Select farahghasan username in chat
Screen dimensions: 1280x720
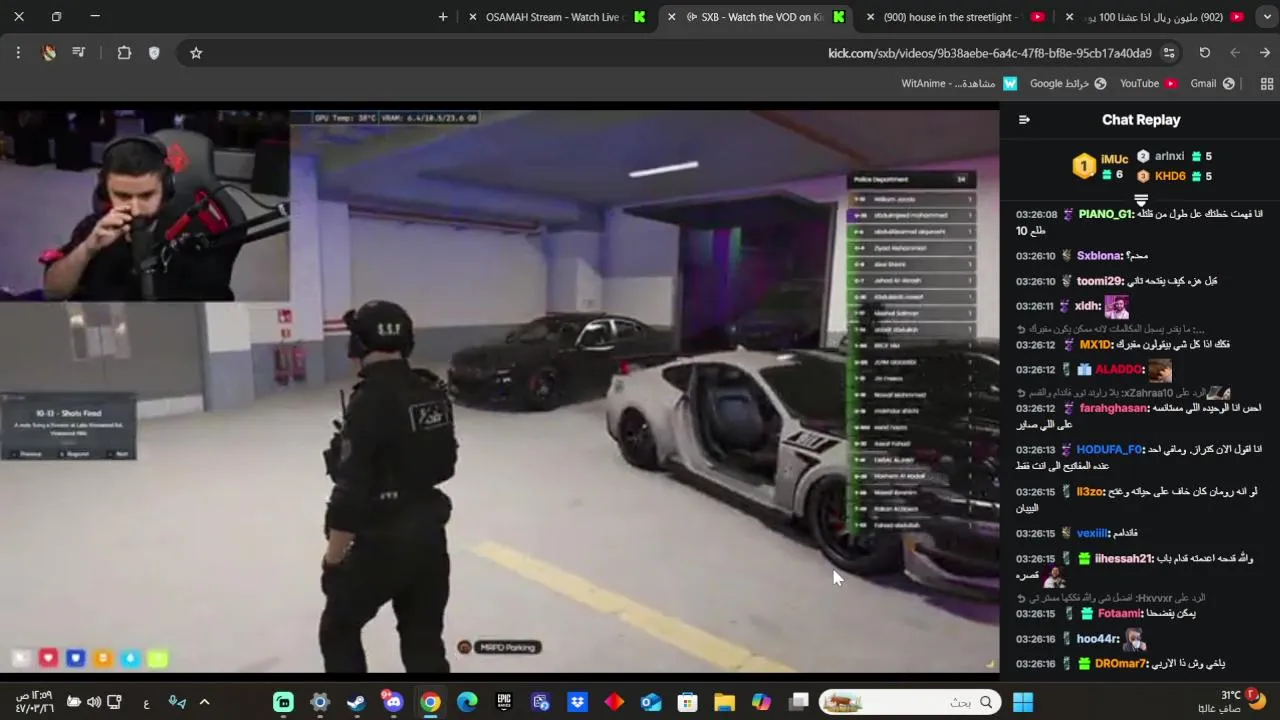[x=1113, y=408]
